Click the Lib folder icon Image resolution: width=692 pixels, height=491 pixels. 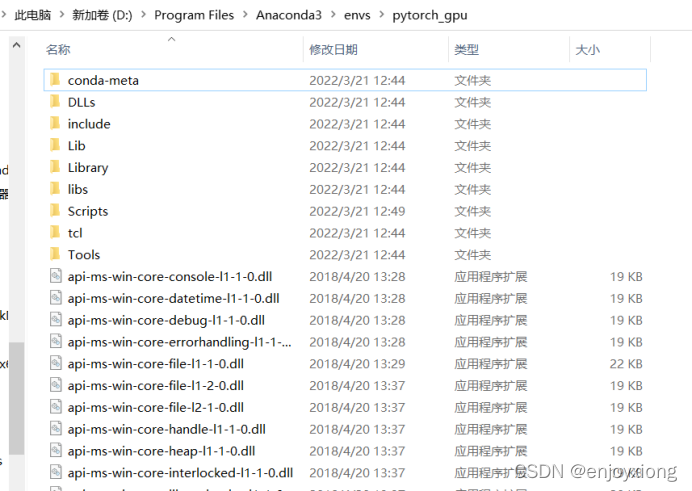coord(55,145)
